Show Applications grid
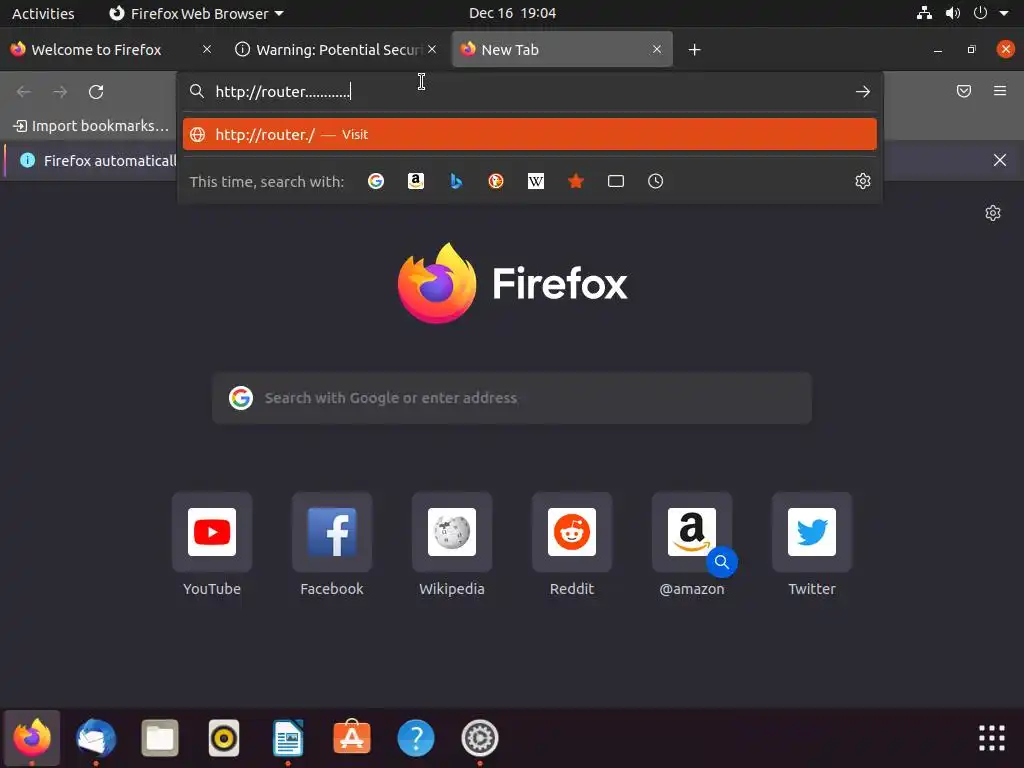 point(991,738)
